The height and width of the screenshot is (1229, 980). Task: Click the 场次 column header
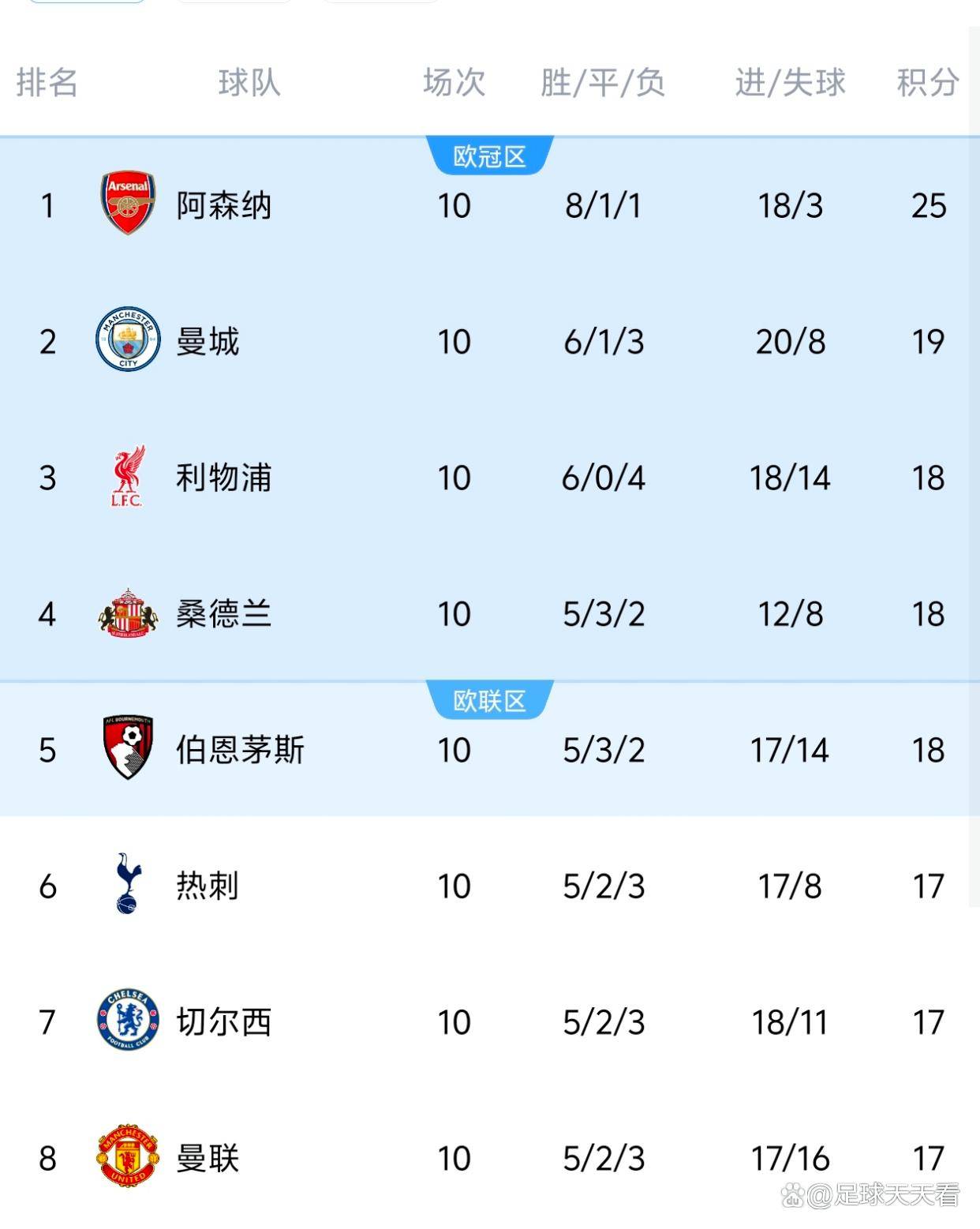[454, 82]
